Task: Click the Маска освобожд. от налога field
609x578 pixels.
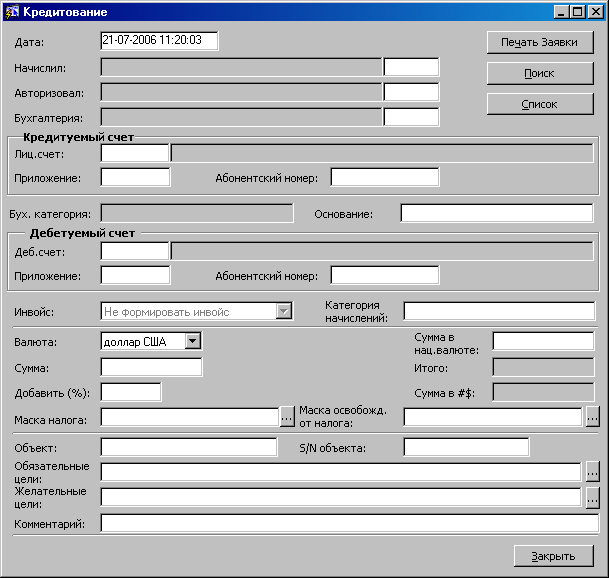Action: pos(493,418)
